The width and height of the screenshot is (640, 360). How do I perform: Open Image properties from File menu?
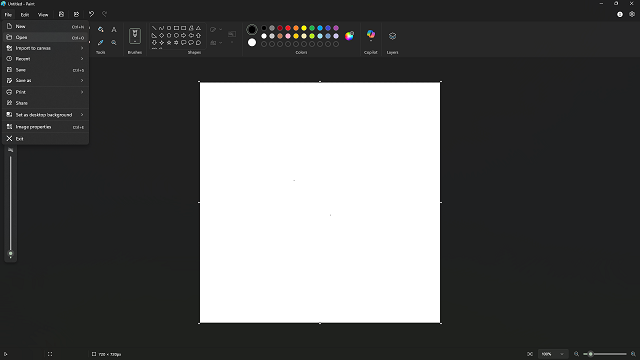point(45,127)
